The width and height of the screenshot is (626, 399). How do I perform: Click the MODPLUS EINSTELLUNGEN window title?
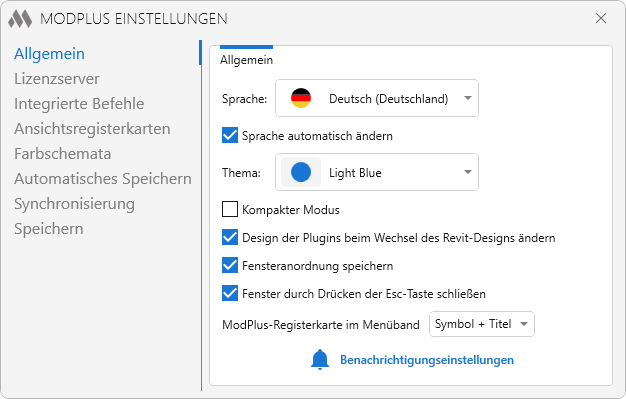click(134, 19)
